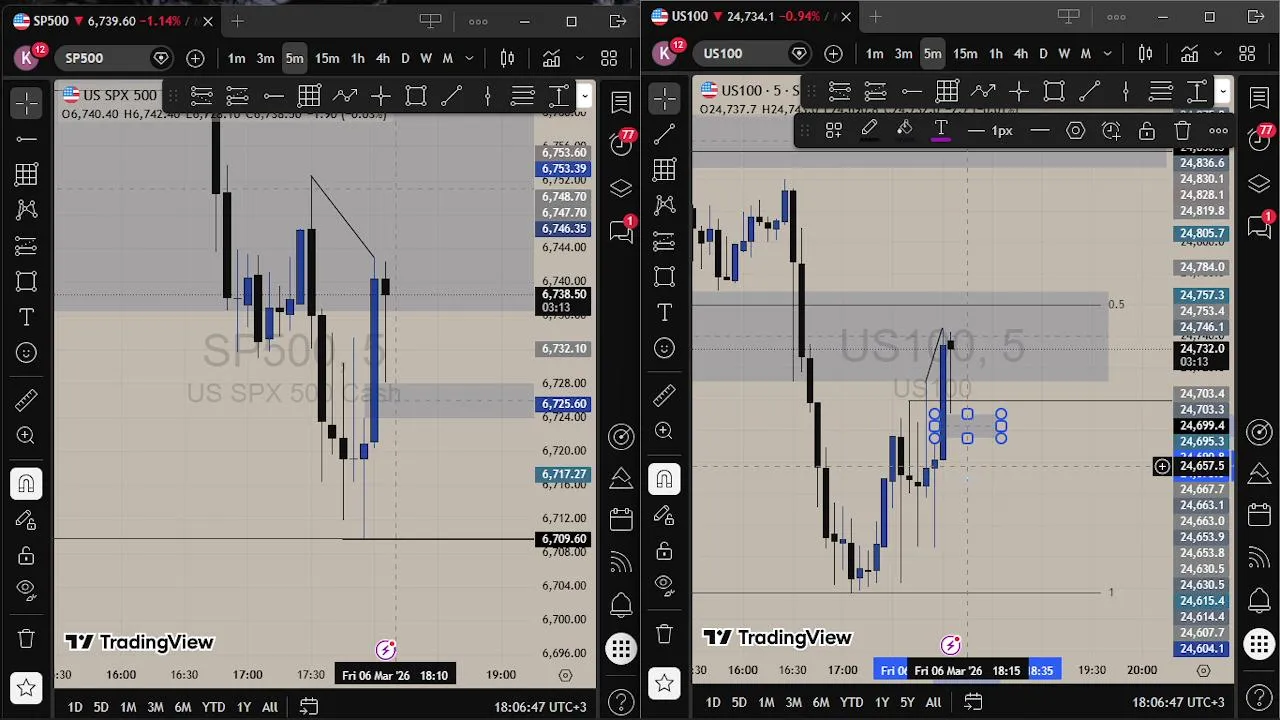The image size is (1280, 720).
Task: Open watchlist panel in US100 right sidebar
Action: (x=1259, y=98)
